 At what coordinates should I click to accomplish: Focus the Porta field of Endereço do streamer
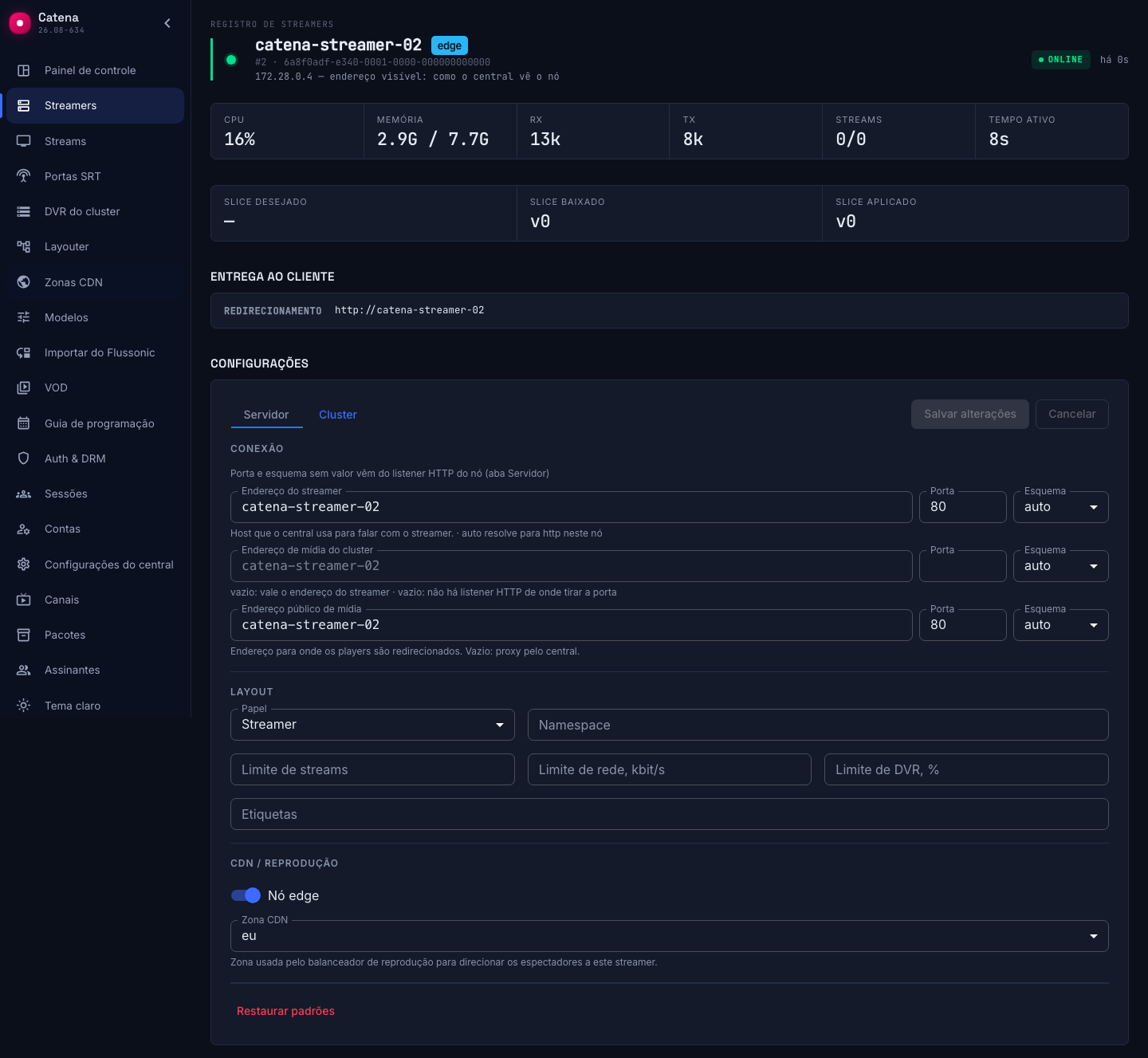click(963, 507)
